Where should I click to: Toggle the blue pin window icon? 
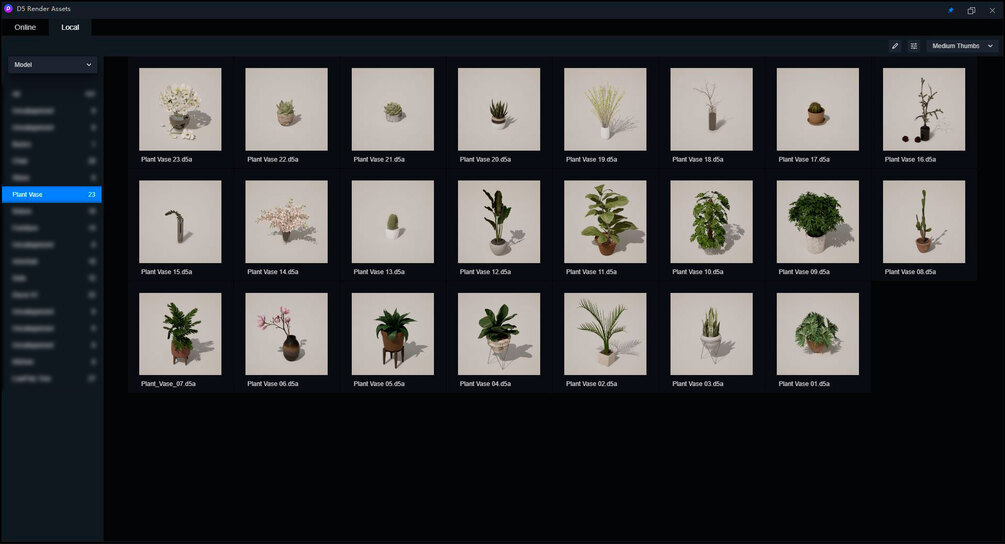pyautogui.click(x=951, y=10)
